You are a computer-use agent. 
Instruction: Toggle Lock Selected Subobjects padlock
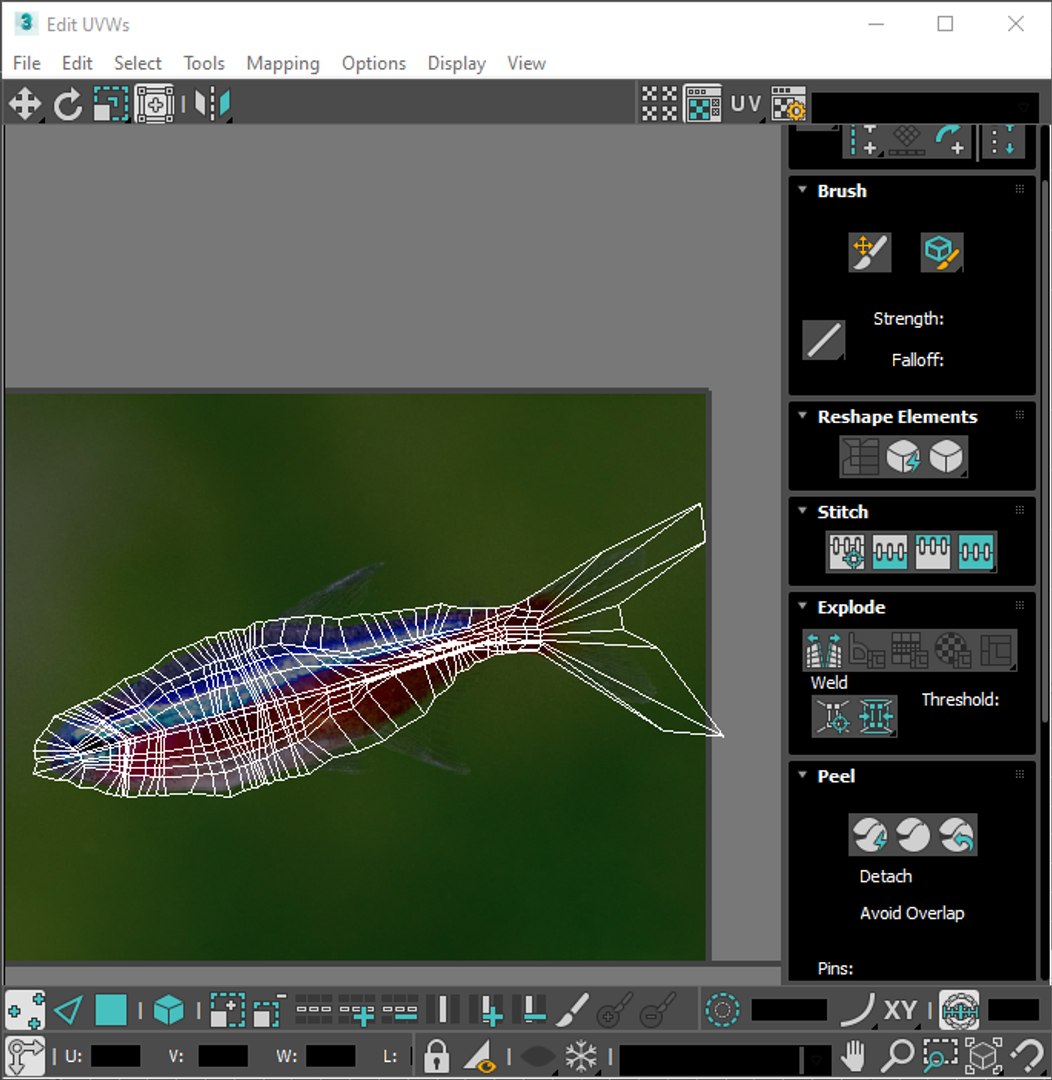[x=436, y=1055]
